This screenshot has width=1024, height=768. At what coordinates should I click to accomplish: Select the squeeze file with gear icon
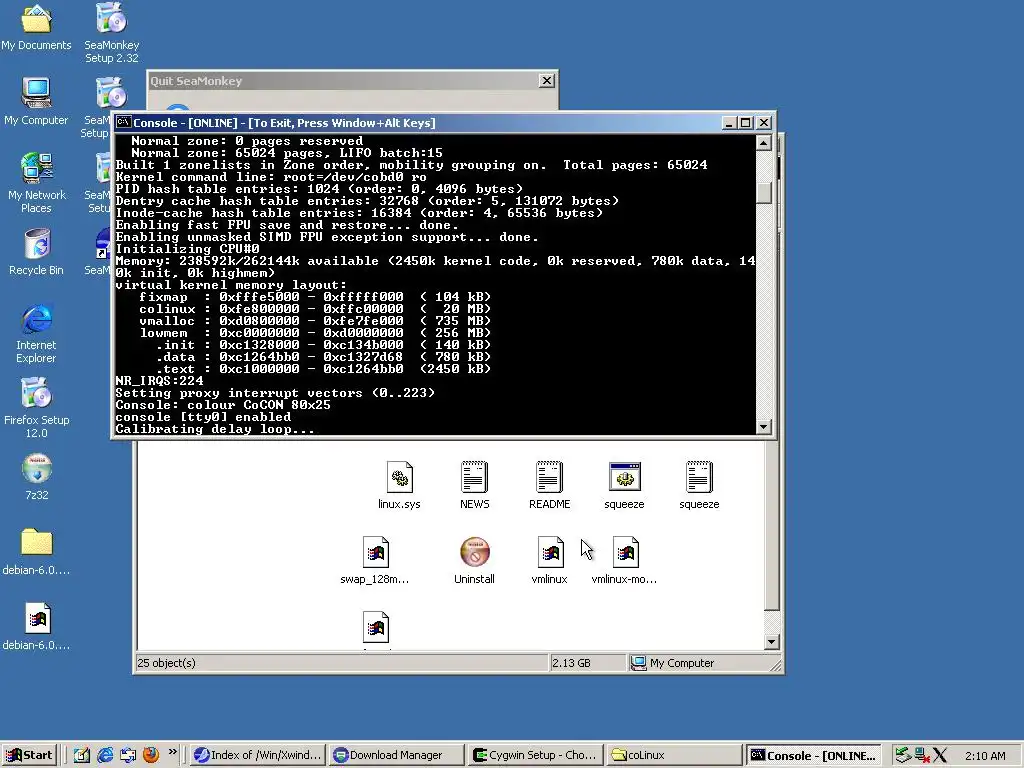click(624, 485)
